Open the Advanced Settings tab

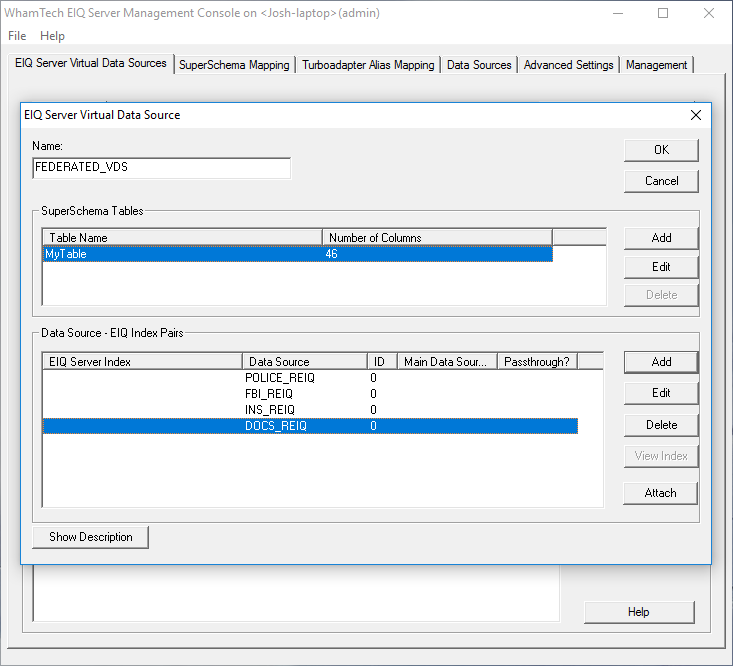[568, 65]
